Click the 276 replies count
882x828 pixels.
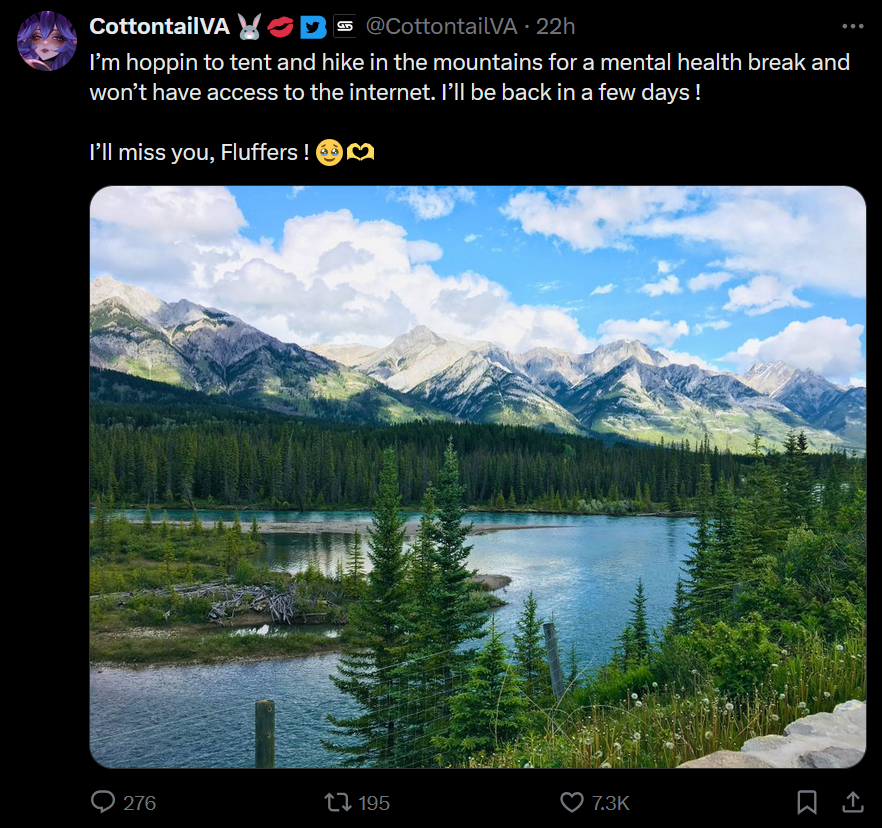click(x=139, y=802)
